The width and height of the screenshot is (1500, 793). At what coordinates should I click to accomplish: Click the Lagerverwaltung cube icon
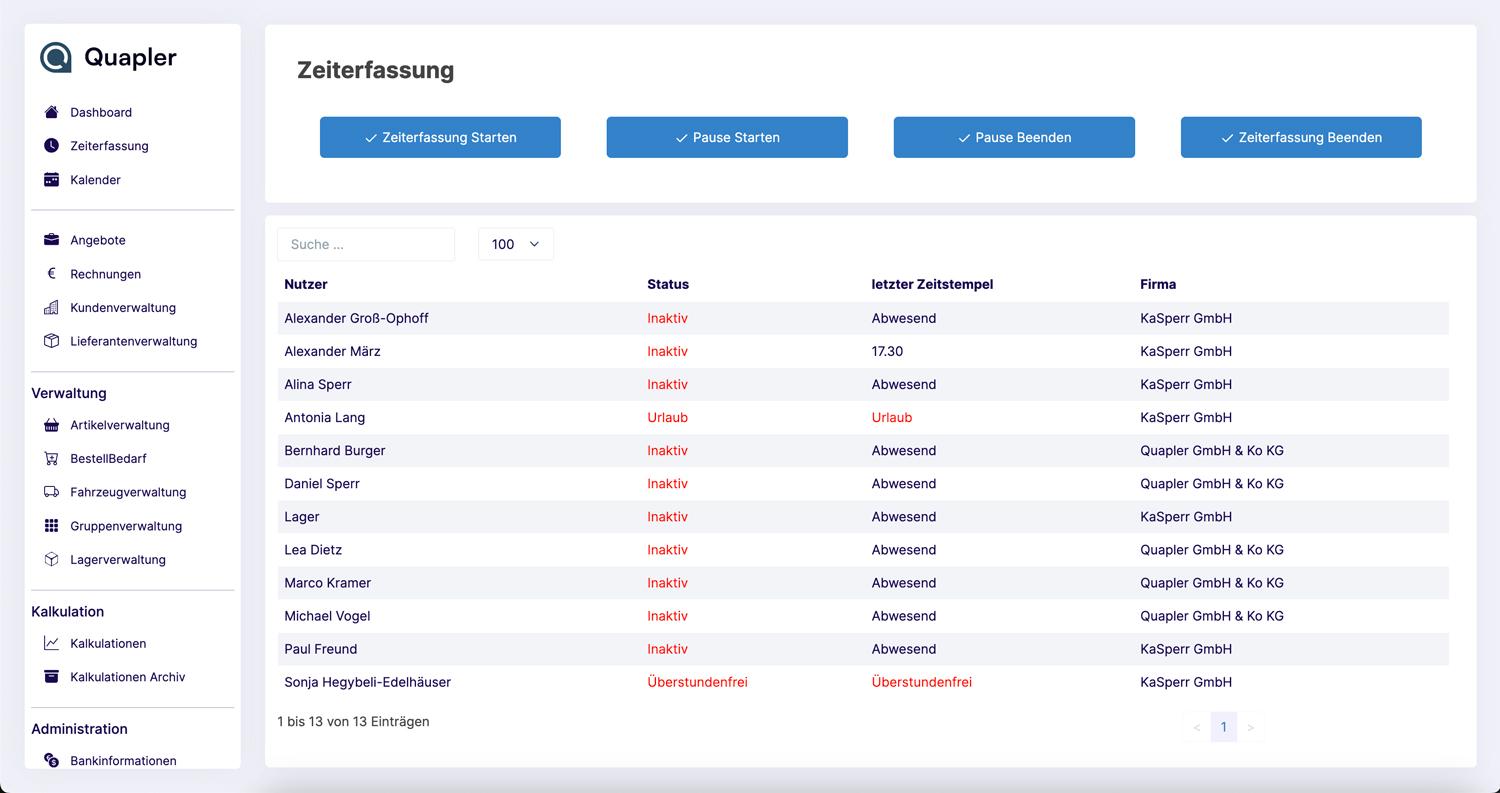click(52, 560)
